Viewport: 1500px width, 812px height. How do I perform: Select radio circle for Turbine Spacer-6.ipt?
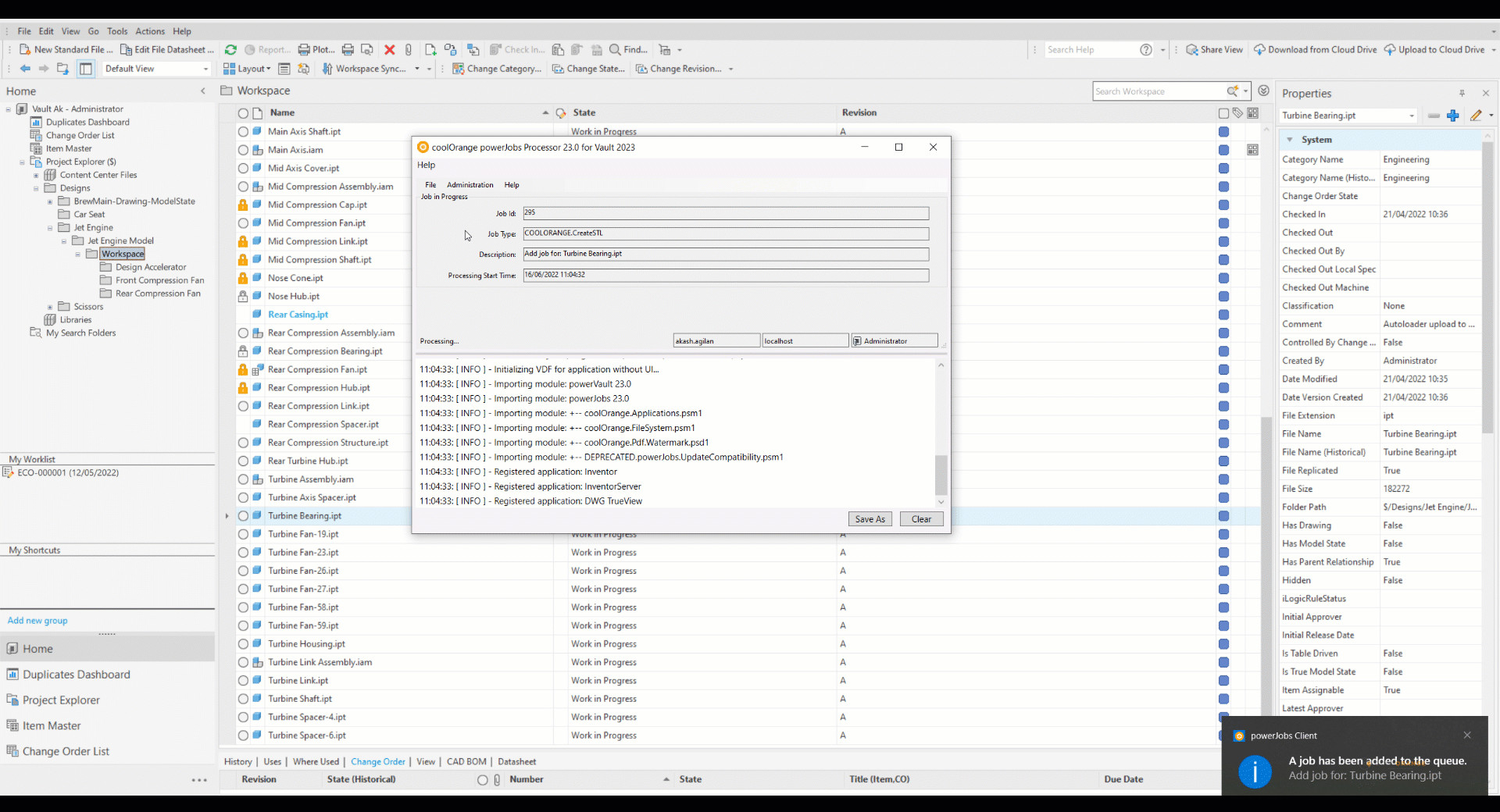pos(243,735)
